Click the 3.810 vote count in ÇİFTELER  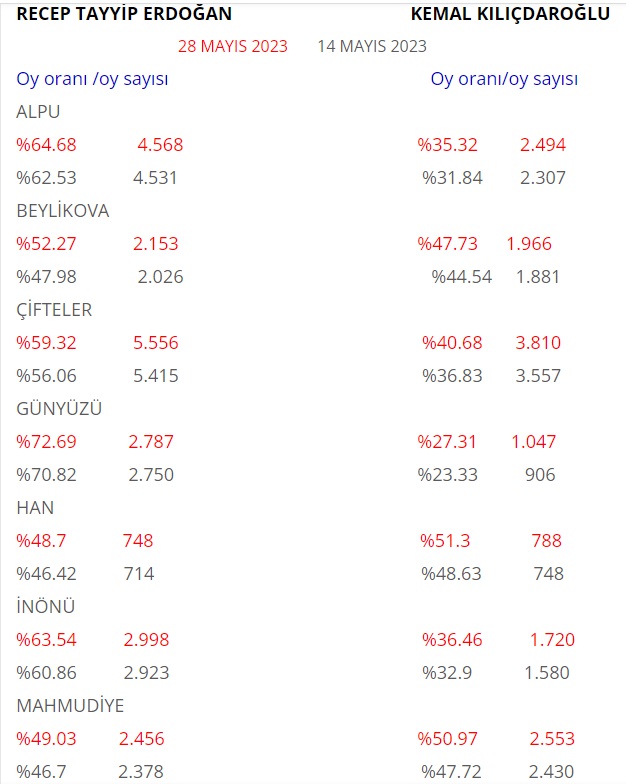(538, 343)
